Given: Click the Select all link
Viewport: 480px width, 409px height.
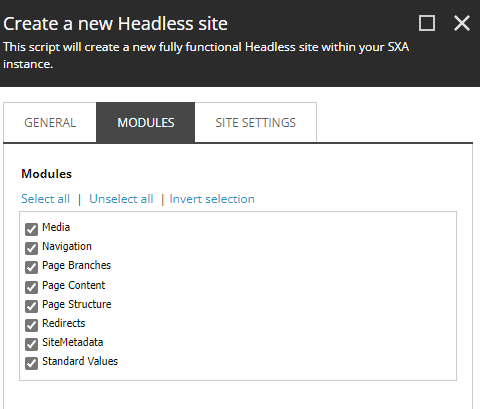Looking at the screenshot, I should 46,199.
